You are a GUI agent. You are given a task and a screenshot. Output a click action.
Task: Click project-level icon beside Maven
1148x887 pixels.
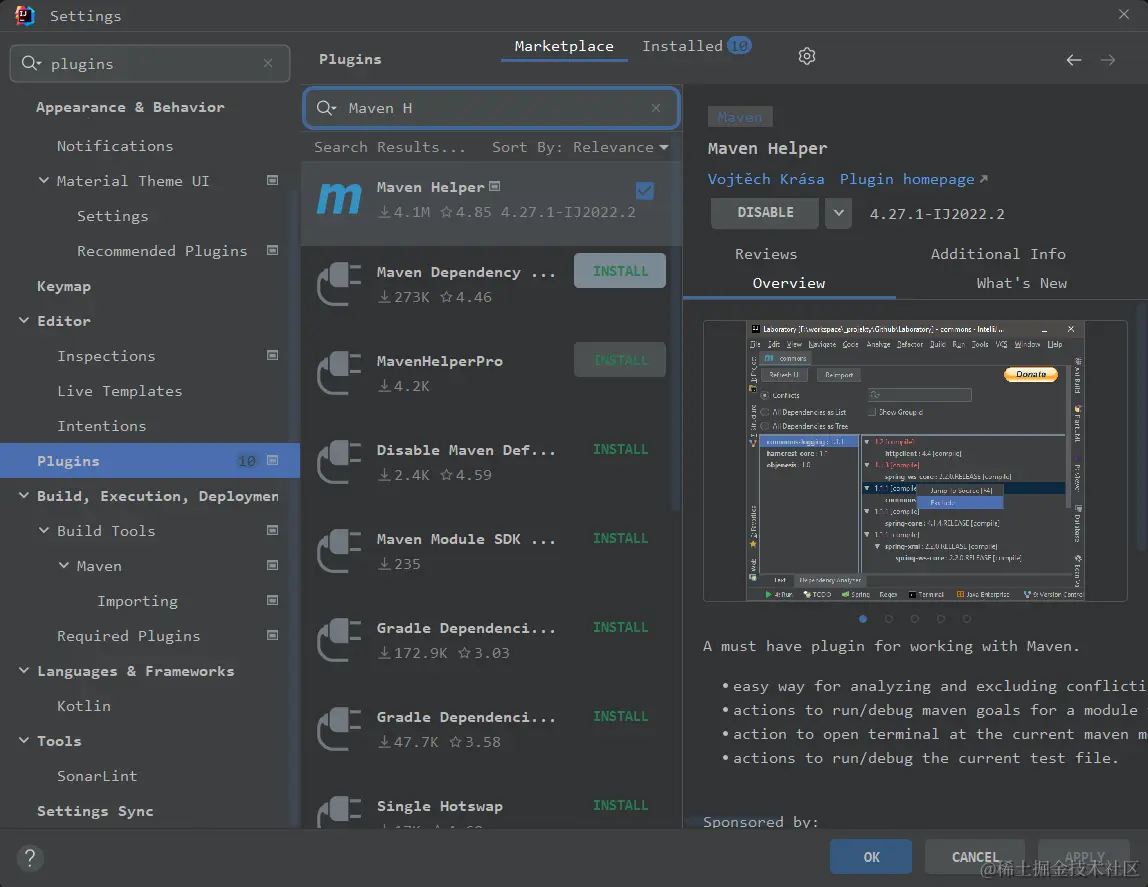(x=272, y=565)
